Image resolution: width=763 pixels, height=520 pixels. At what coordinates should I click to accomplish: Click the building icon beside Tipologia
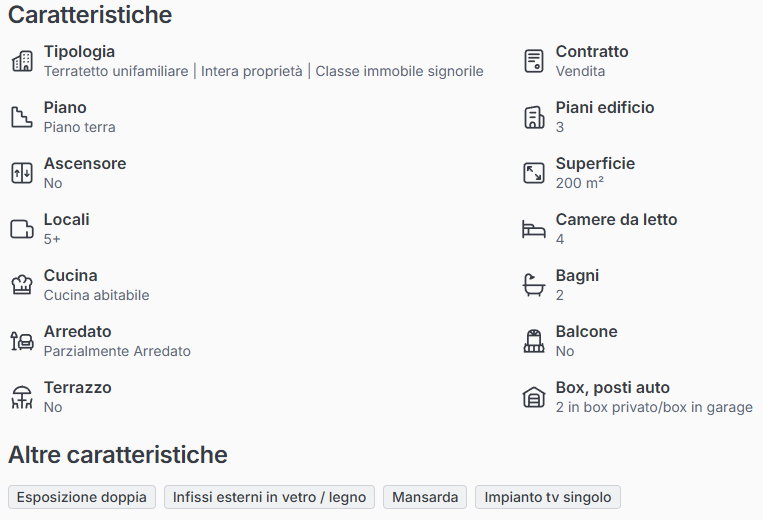tap(22, 61)
